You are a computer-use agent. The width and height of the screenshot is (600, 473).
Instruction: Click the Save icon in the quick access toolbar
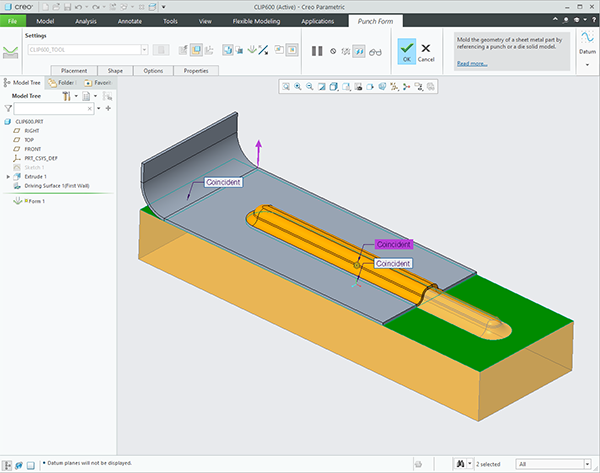[x=67, y=7]
